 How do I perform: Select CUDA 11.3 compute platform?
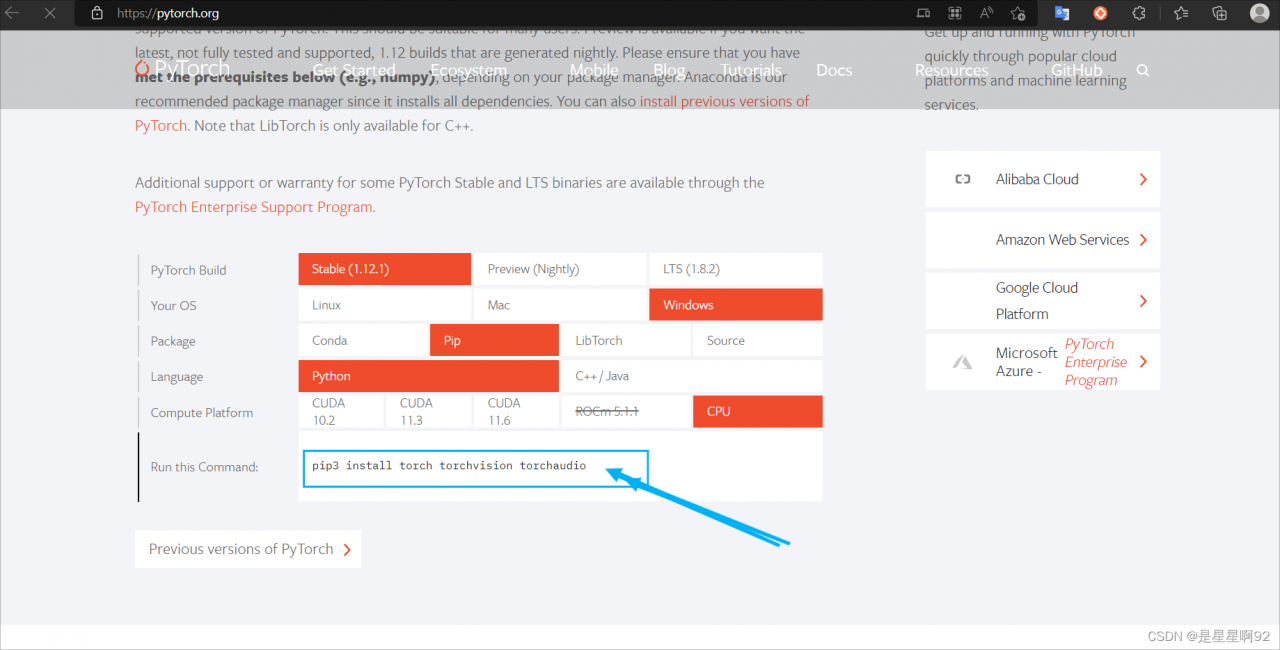coord(429,412)
